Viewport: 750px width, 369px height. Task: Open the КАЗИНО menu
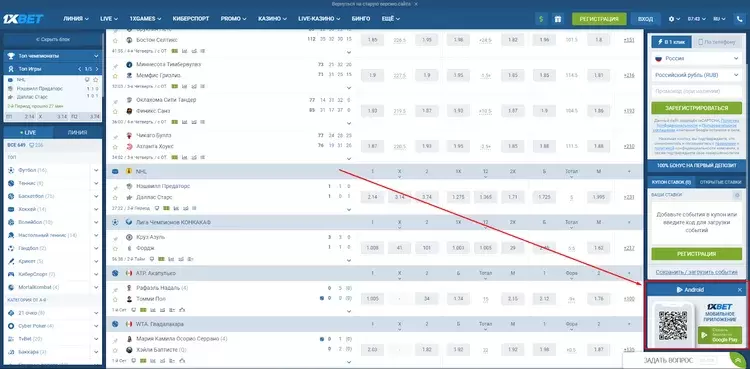point(272,19)
